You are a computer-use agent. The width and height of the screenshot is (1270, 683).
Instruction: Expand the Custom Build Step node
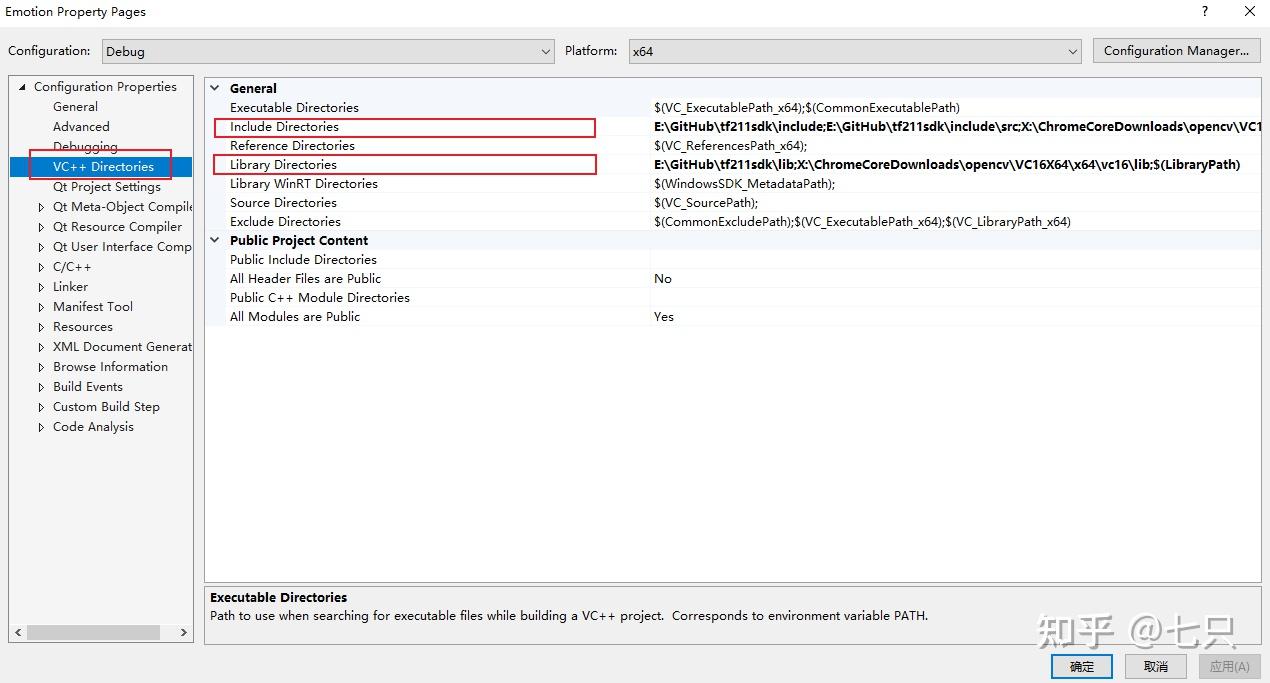click(39, 406)
